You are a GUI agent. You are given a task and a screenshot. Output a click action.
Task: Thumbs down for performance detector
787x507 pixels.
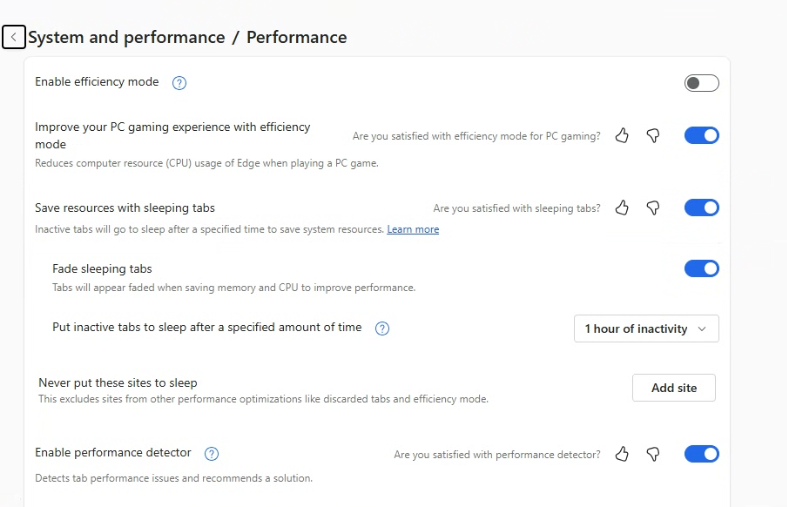coord(653,454)
